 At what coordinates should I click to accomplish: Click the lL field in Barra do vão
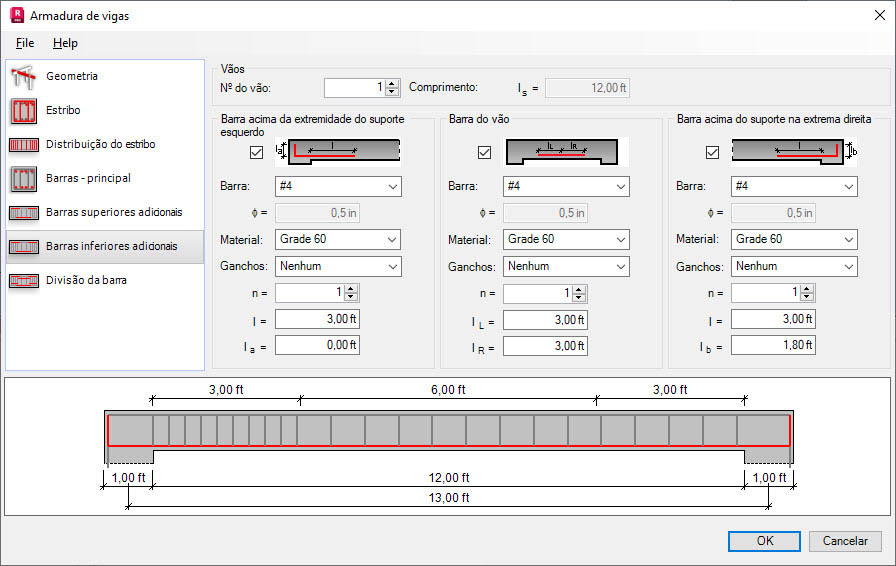click(x=545, y=320)
